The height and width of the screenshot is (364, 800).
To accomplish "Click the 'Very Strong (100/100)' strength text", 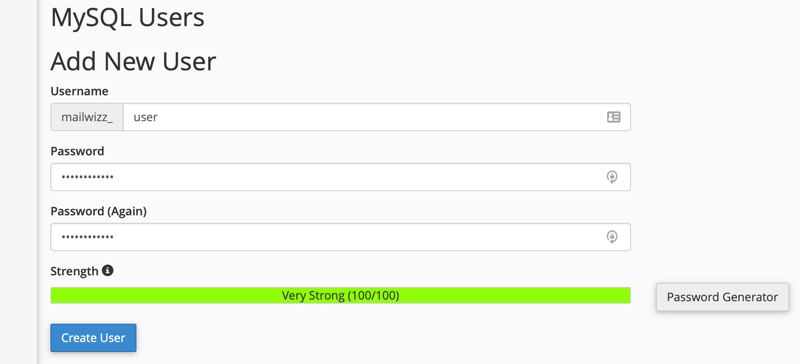I will pyautogui.click(x=340, y=296).
